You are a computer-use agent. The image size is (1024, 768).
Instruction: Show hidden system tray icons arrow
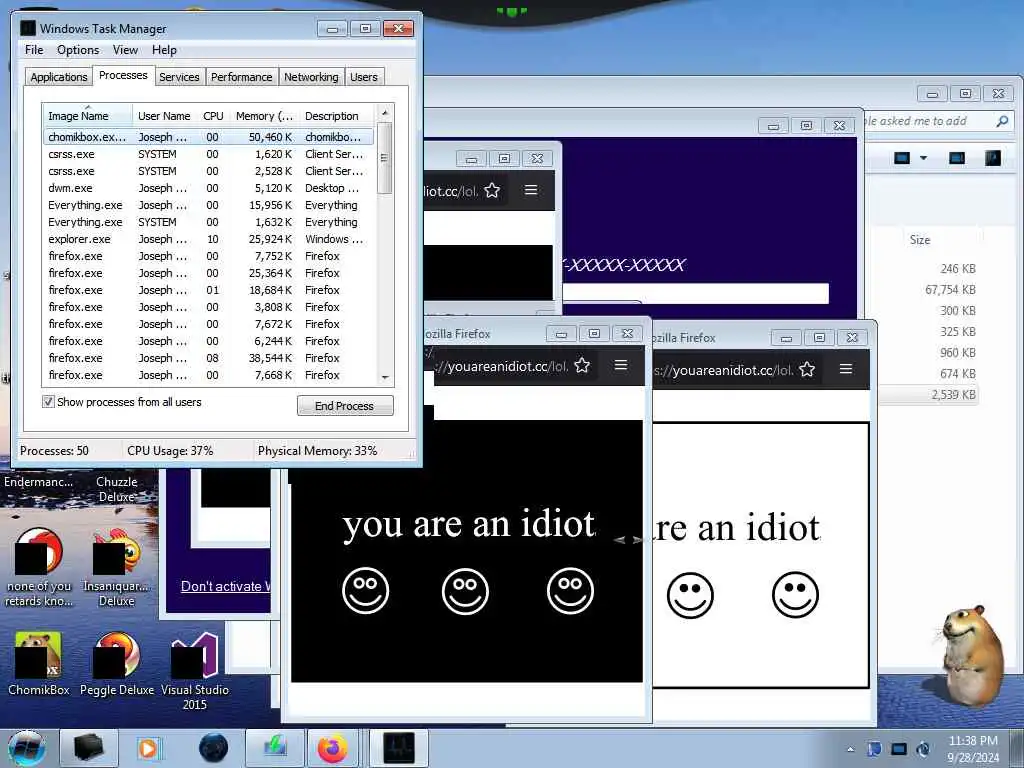tap(850, 749)
